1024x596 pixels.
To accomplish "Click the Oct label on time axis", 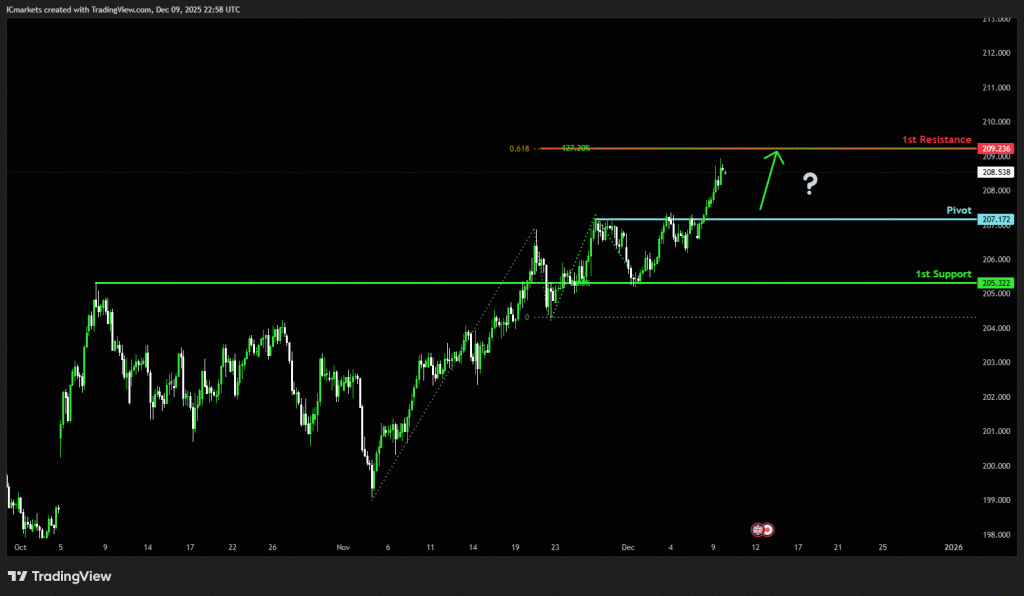I will (x=20, y=548).
